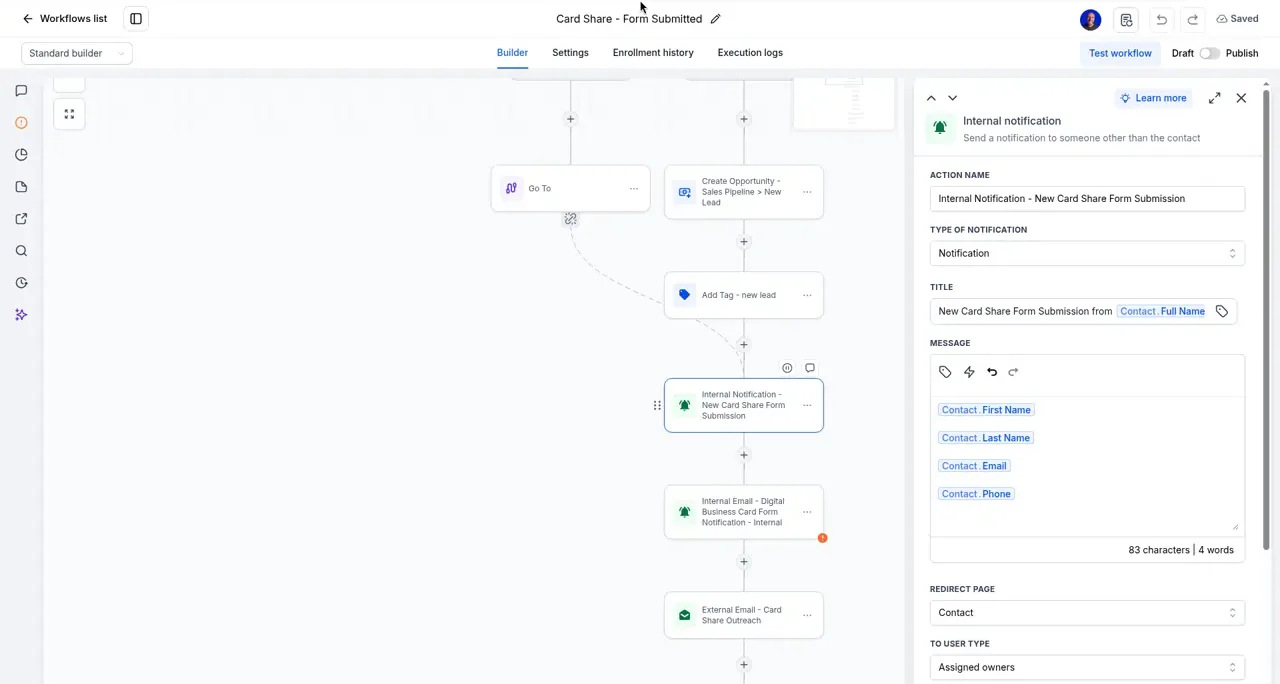The width and height of the screenshot is (1280, 684).
Task: Open Execution logs tab
Action: [x=750, y=53]
